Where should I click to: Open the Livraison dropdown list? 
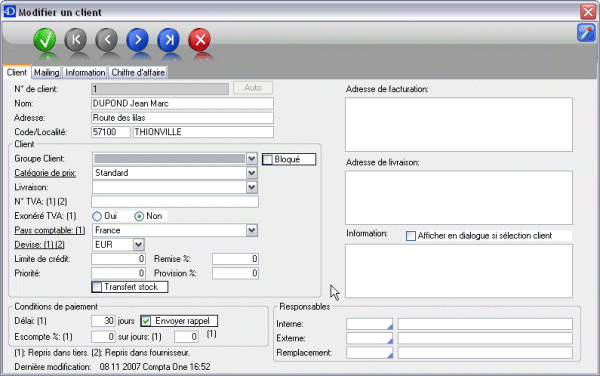(251, 187)
